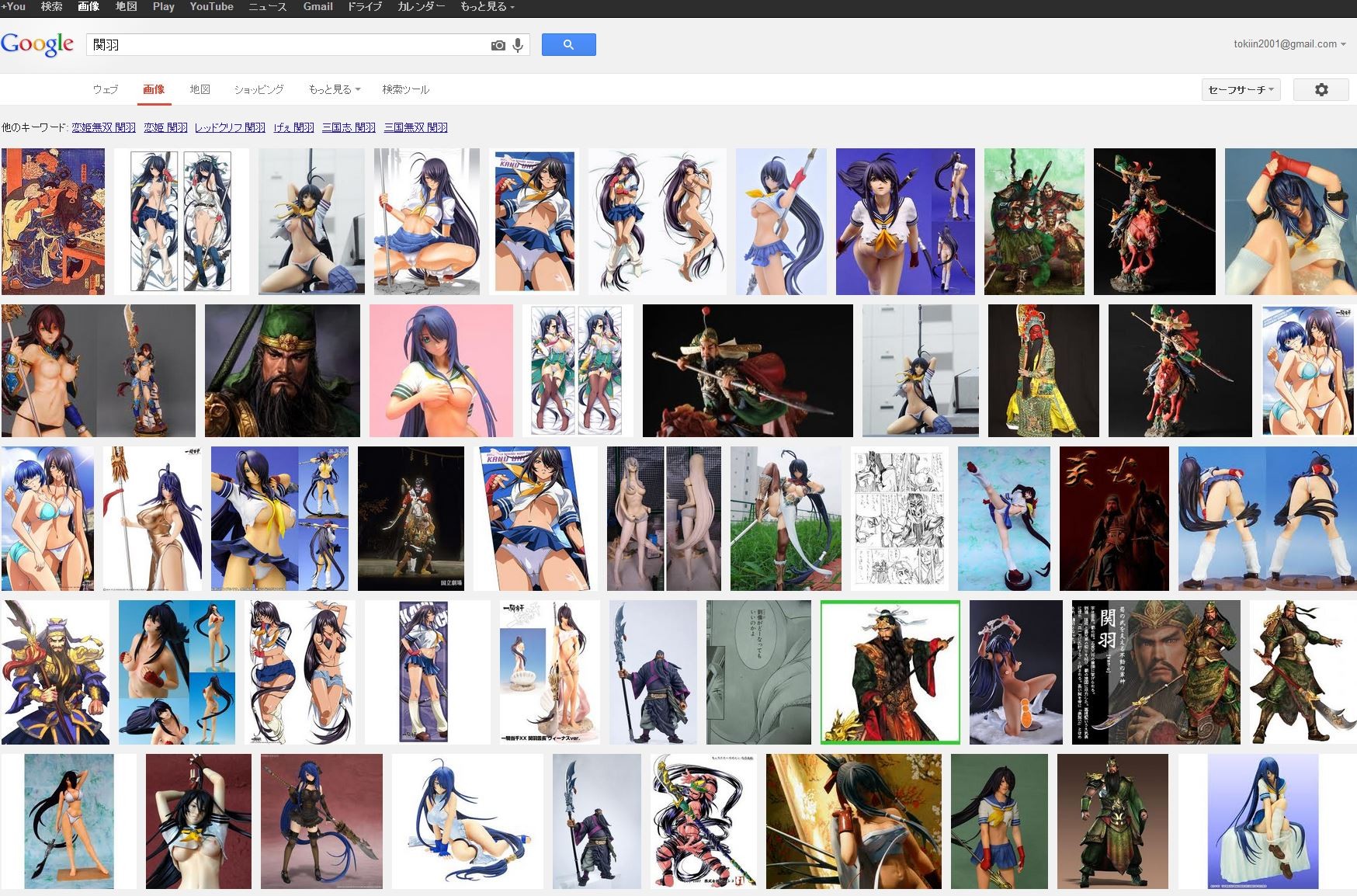Follow the 三国無双 関羽 keyword link

(x=415, y=127)
